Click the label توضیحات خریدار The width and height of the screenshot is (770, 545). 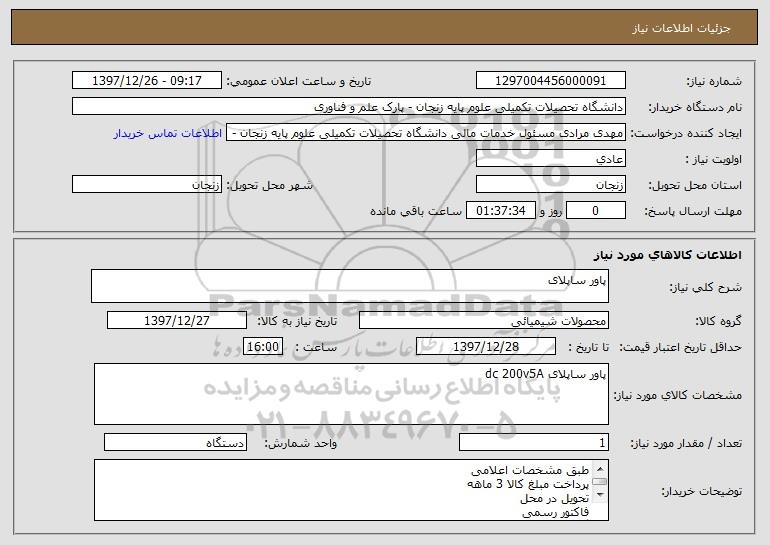702,491
